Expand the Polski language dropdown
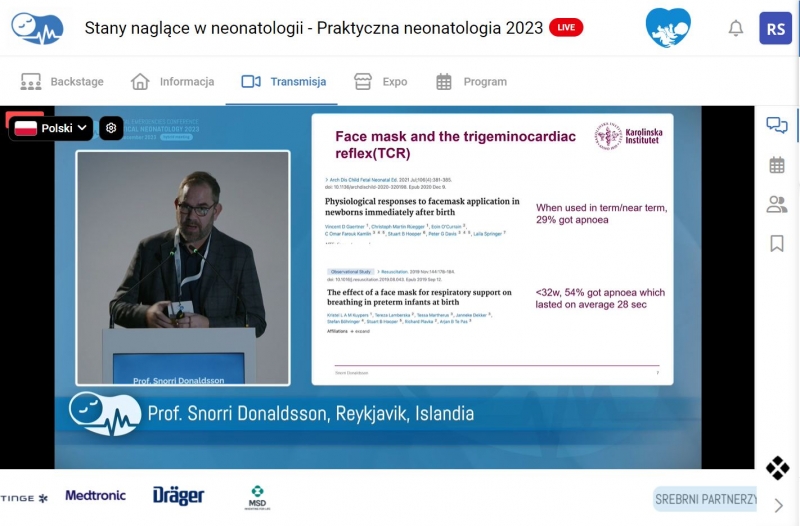 (53, 128)
